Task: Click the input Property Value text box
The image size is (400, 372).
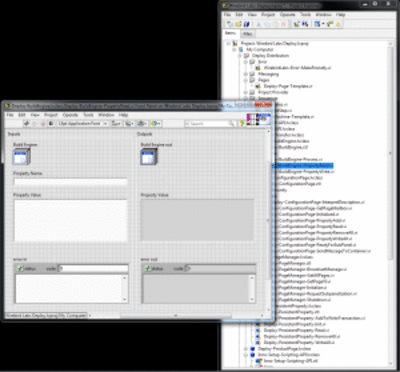Action: (71, 220)
